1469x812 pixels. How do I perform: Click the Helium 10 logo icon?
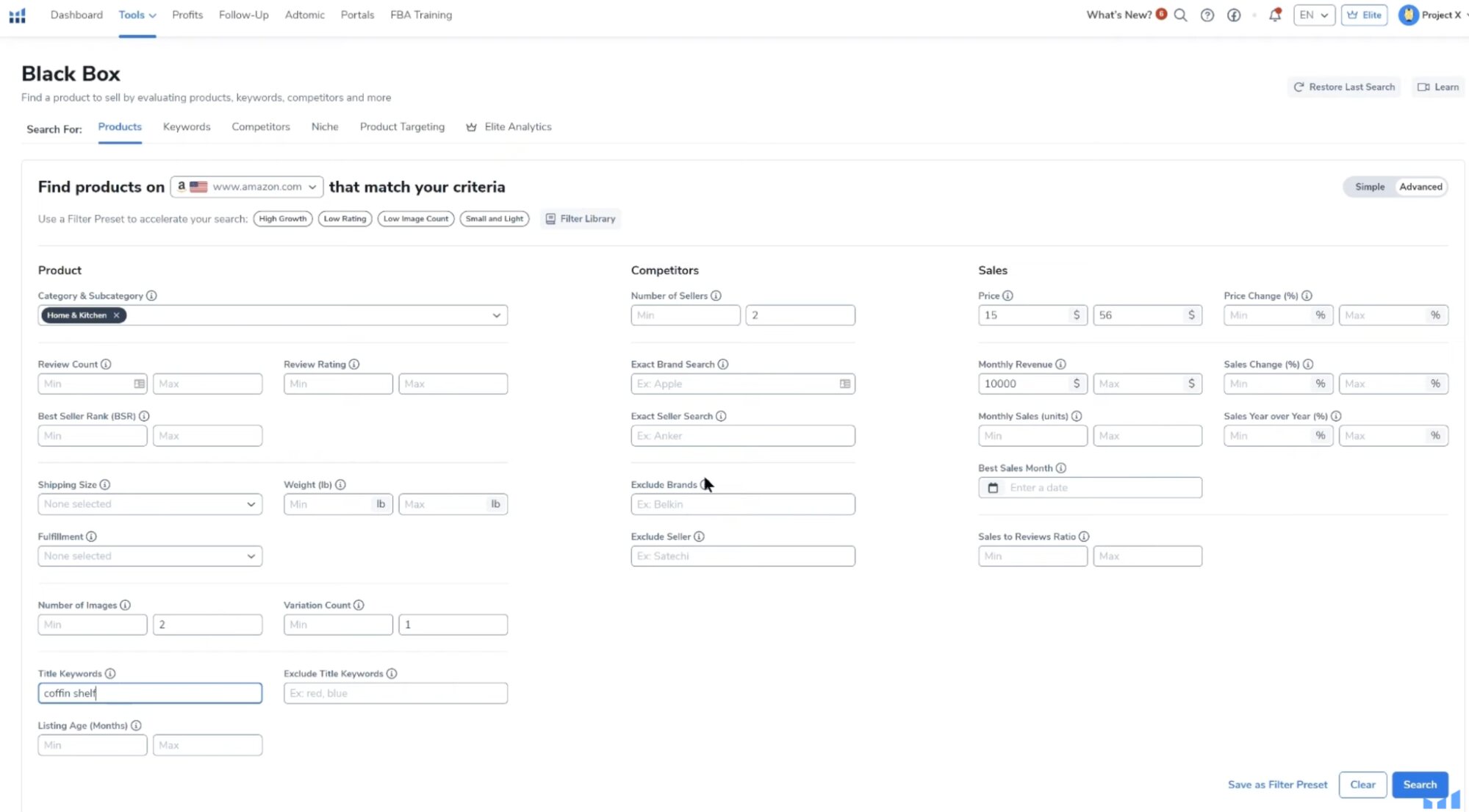pos(18,15)
